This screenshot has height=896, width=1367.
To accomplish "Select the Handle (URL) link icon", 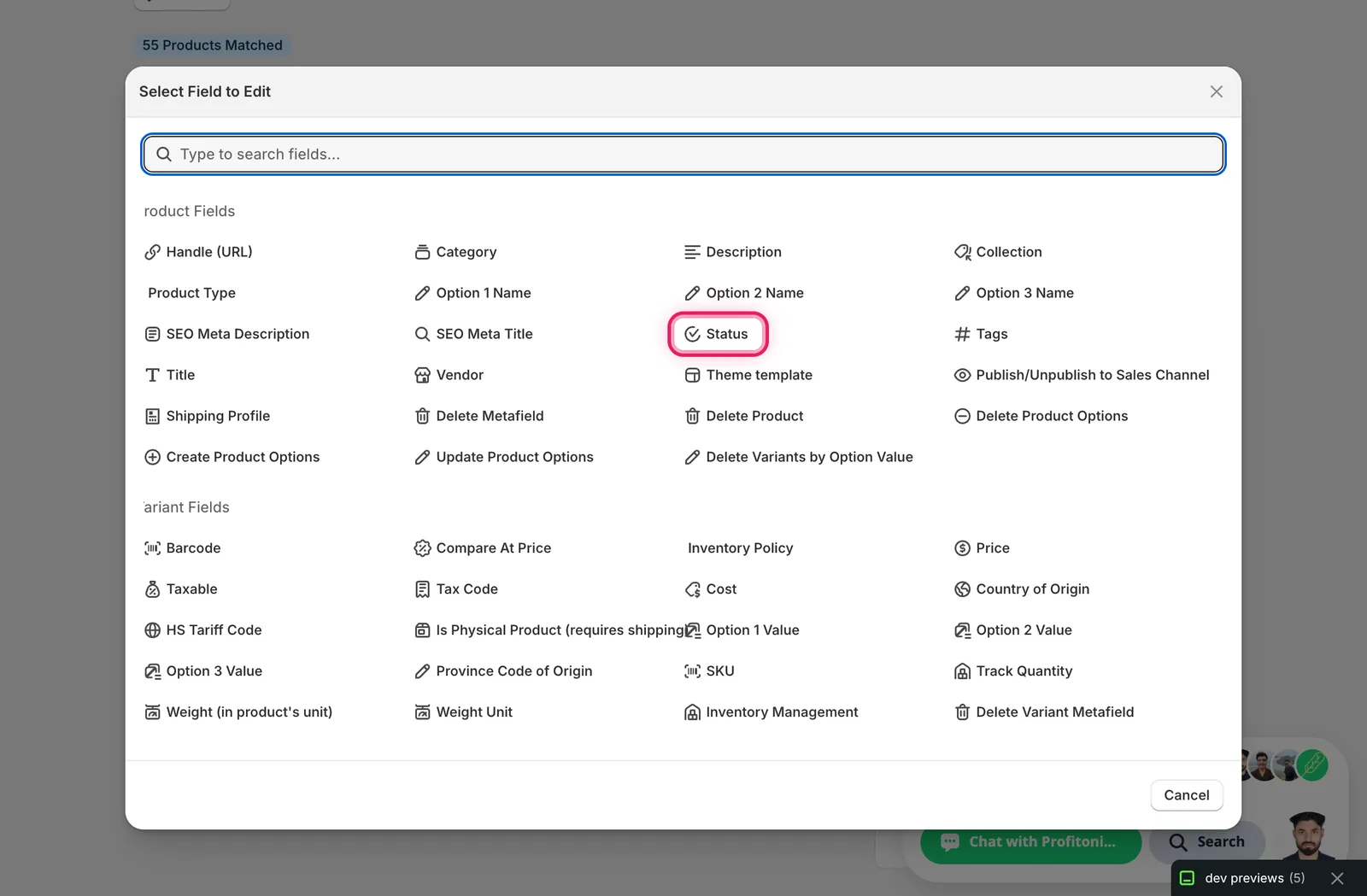I will (152, 252).
